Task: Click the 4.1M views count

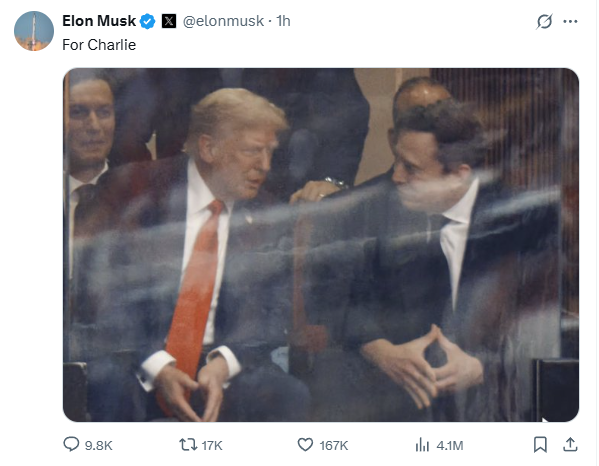Action: pos(450,445)
